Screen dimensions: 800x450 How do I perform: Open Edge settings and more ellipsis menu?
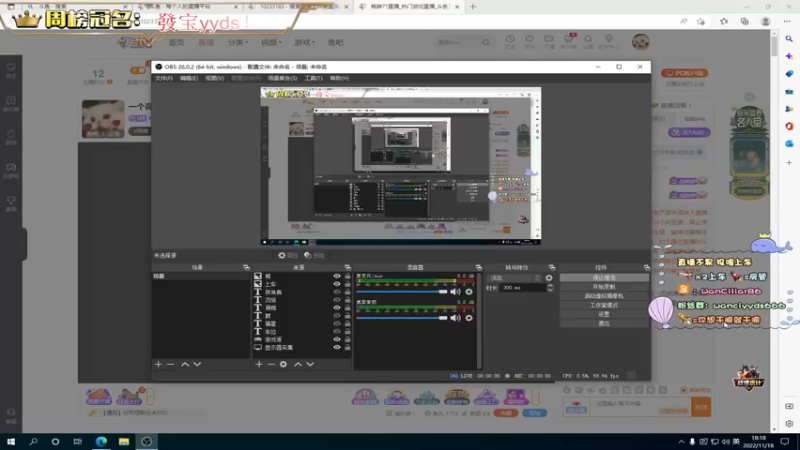point(787,21)
